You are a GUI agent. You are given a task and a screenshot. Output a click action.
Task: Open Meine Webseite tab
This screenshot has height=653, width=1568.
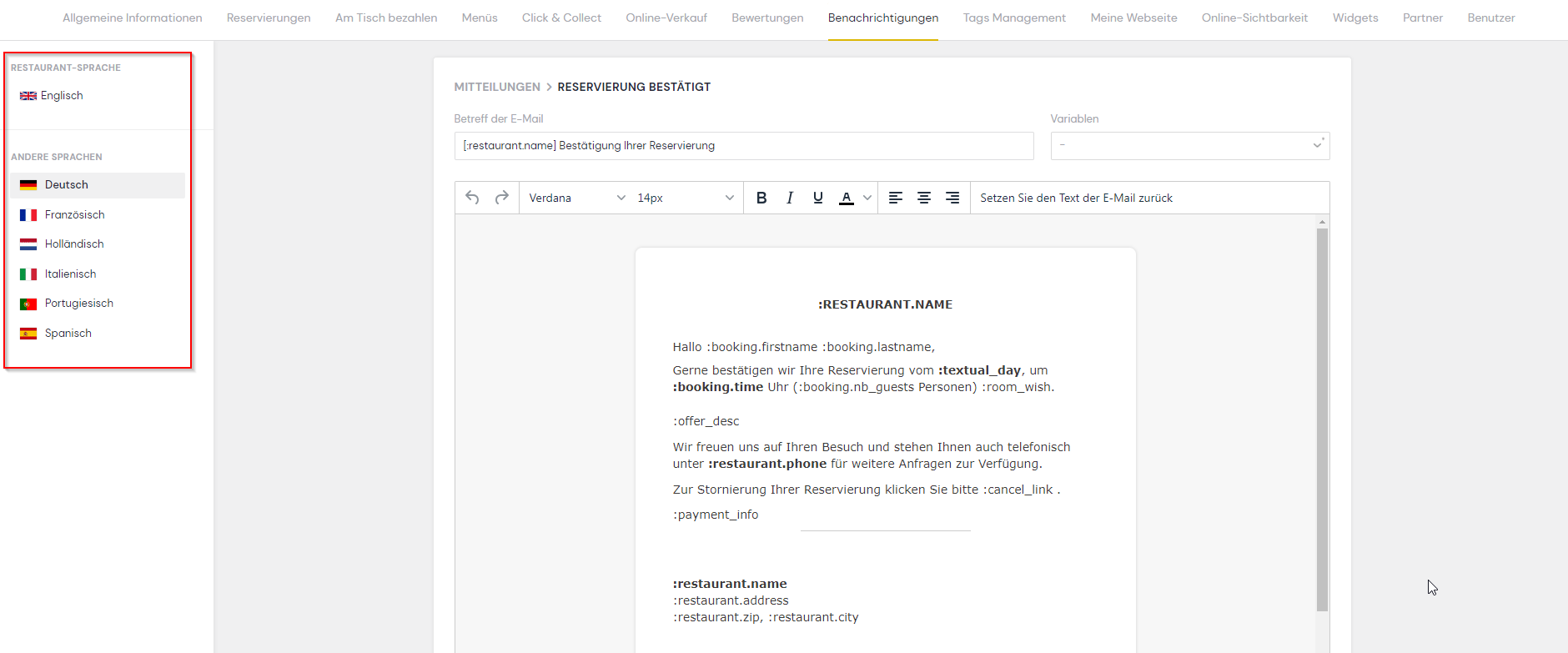pos(1133,18)
